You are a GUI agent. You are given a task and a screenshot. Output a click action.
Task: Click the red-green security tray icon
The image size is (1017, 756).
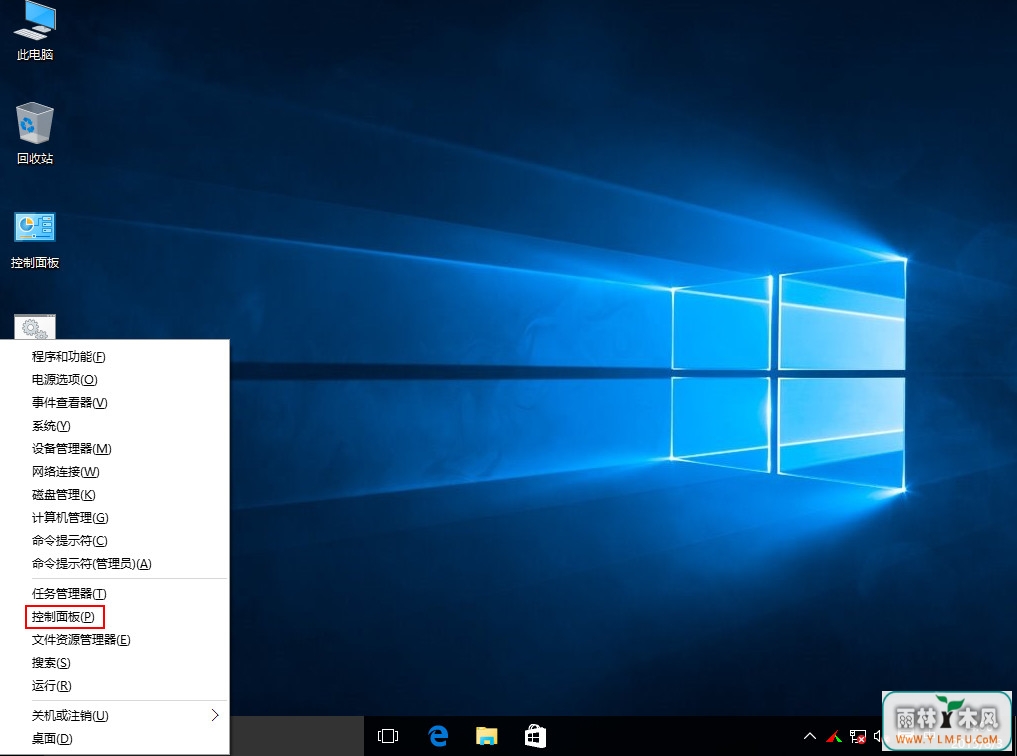tap(834, 737)
